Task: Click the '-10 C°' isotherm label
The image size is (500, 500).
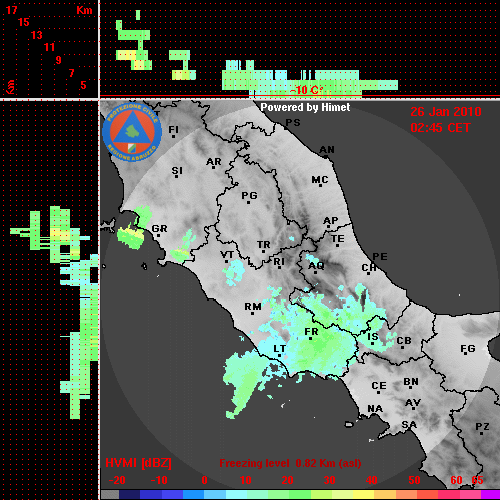Action: pyautogui.click(x=307, y=90)
